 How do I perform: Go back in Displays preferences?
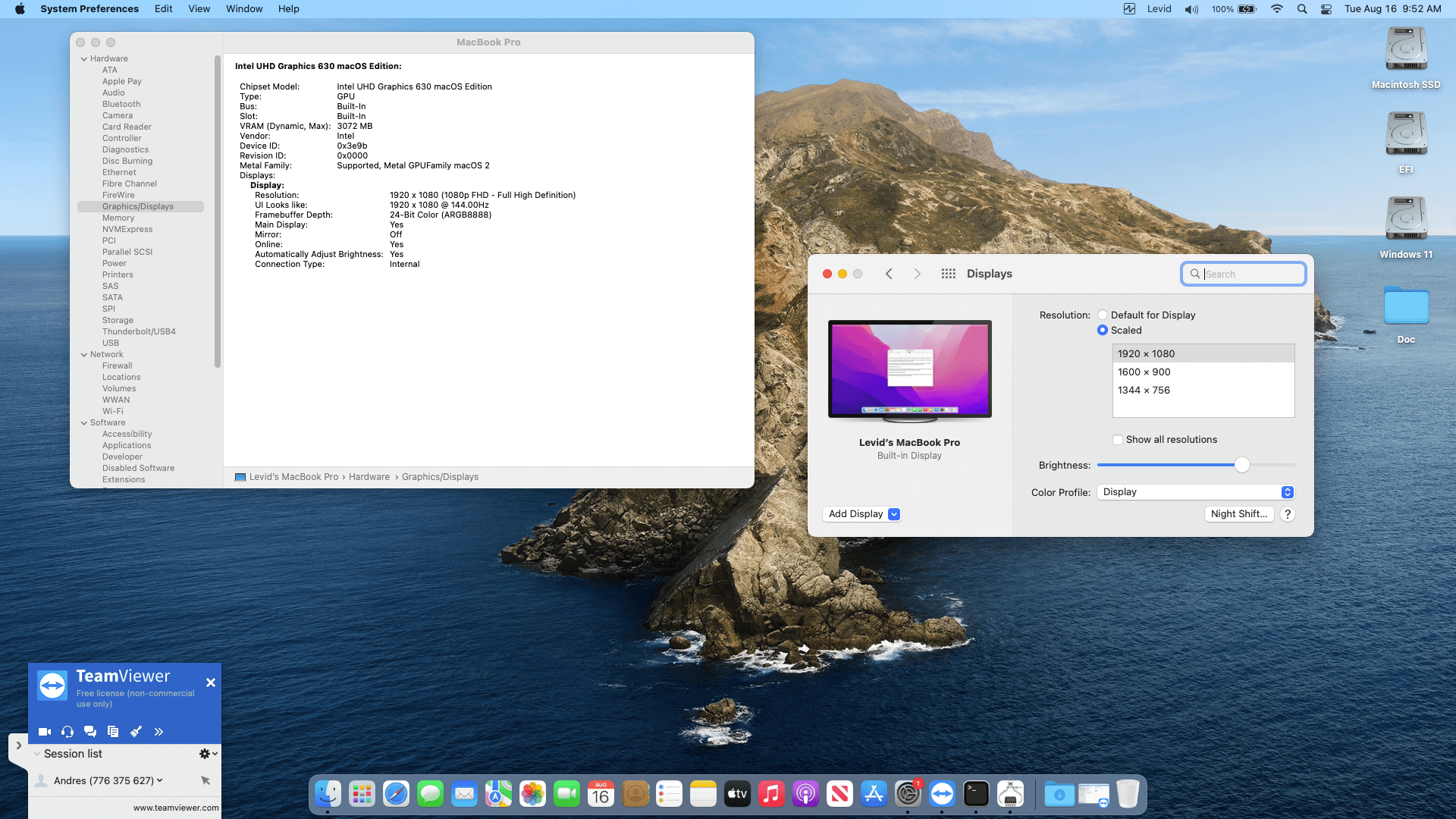(x=889, y=274)
